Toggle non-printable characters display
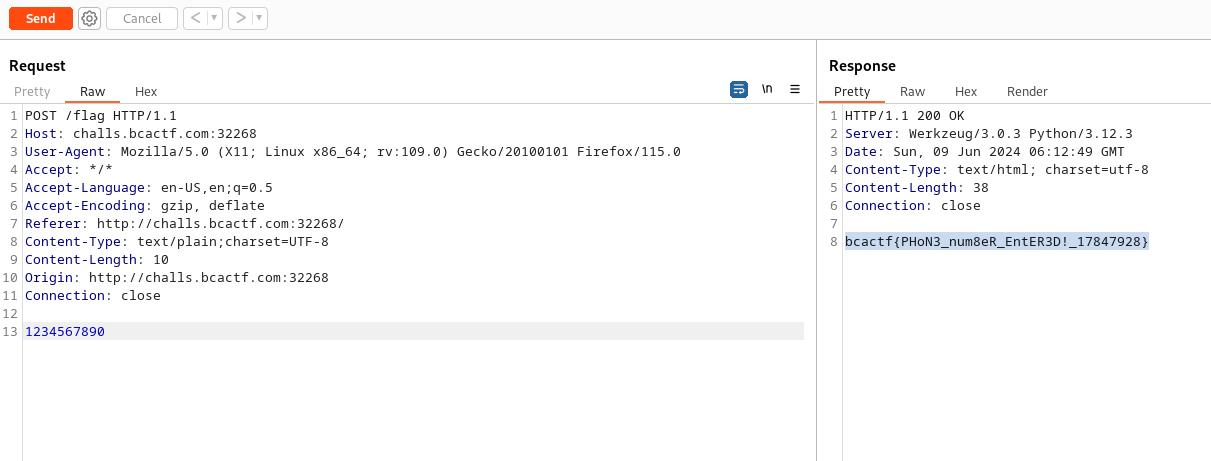This screenshot has height=461, width=1211. pos(767,89)
